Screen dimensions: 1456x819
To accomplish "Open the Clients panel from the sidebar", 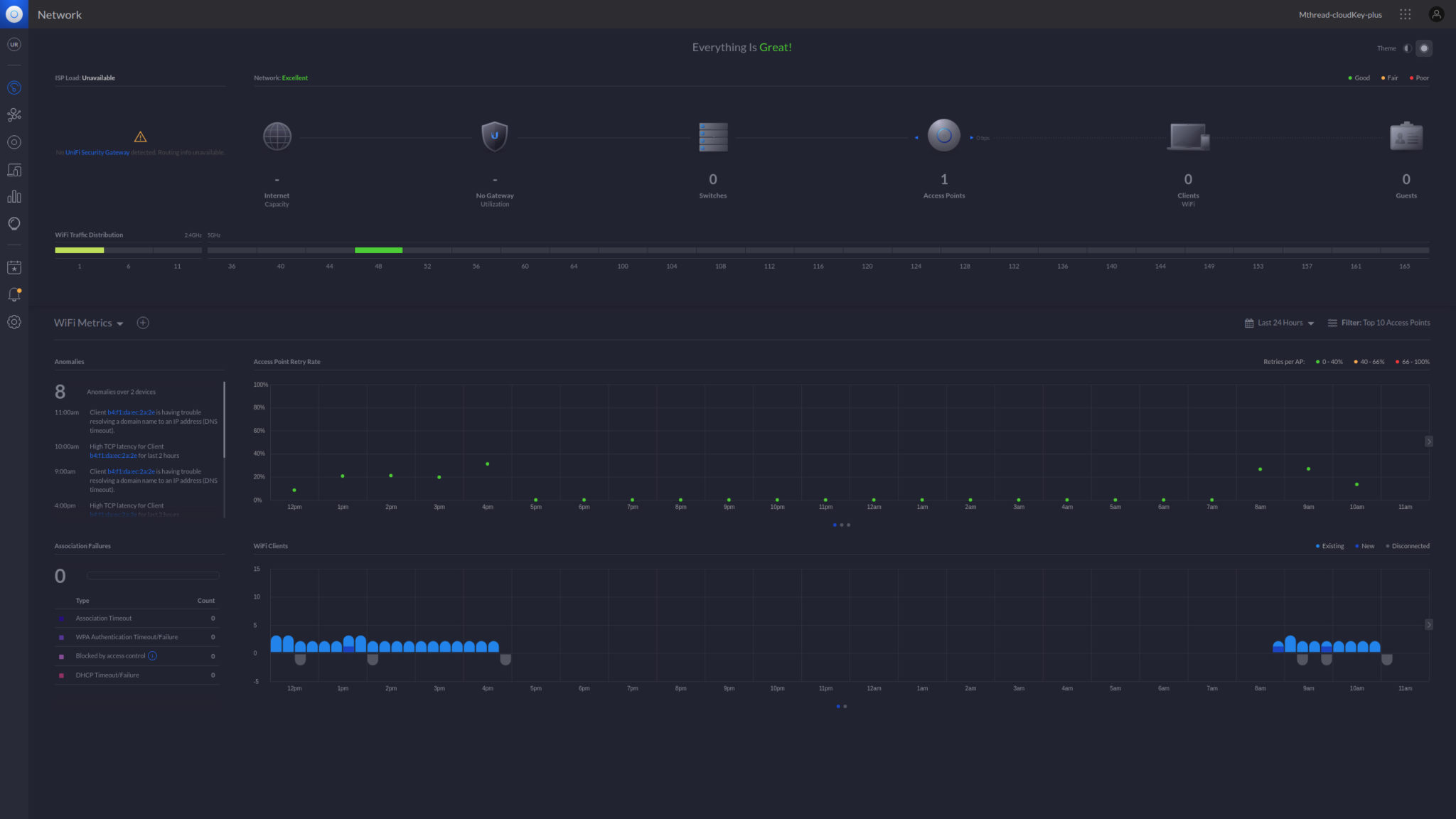I will [14, 170].
